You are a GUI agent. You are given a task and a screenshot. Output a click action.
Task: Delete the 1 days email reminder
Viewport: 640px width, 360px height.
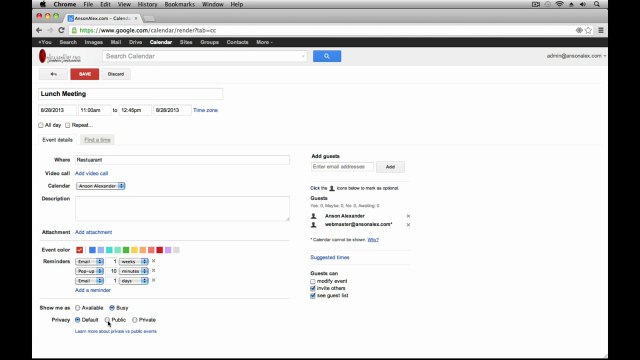click(x=153, y=280)
